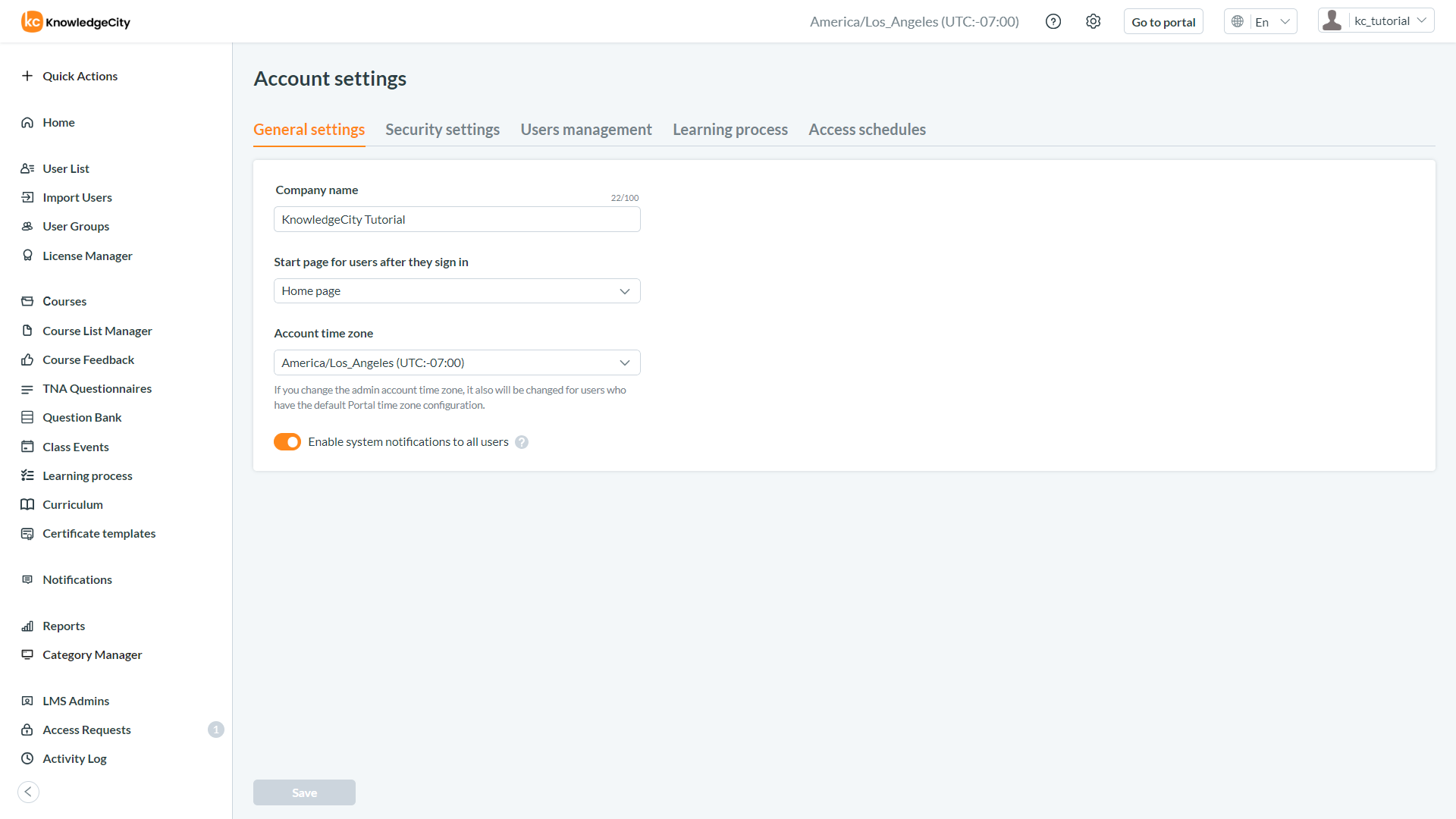Click the help question mark icon in header

[1053, 22]
